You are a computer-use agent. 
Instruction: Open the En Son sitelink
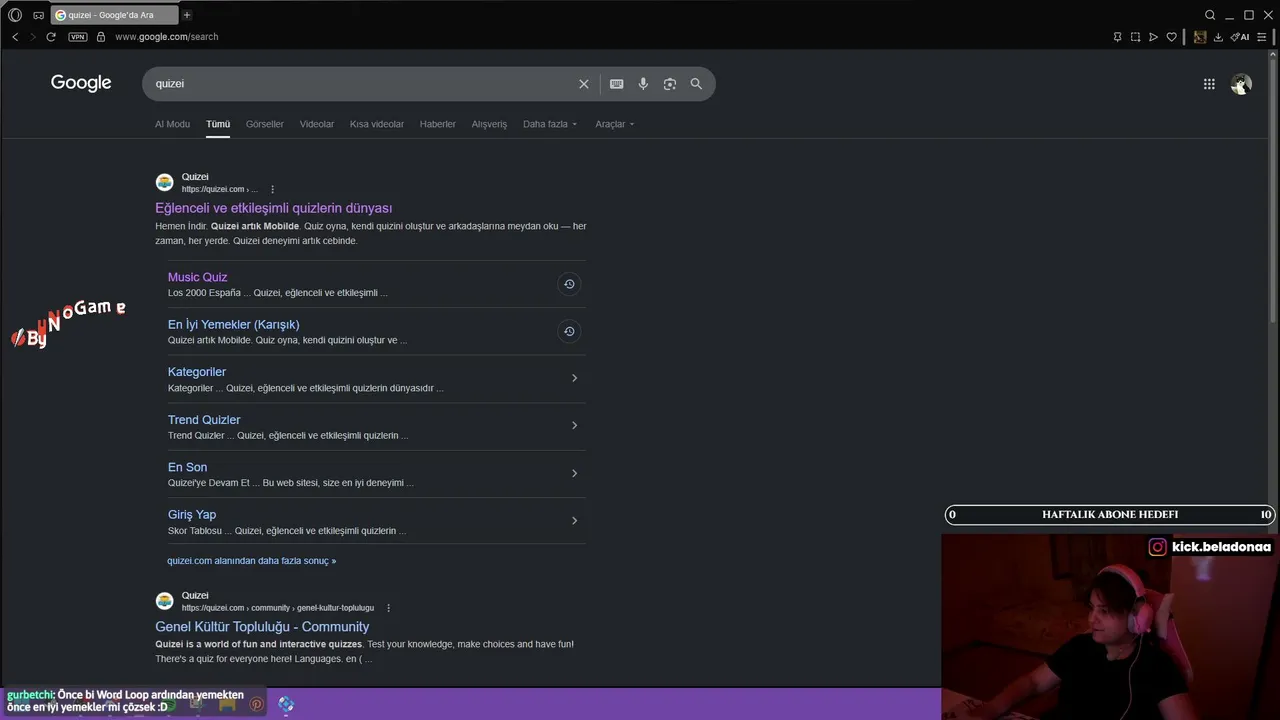pyautogui.click(x=188, y=467)
